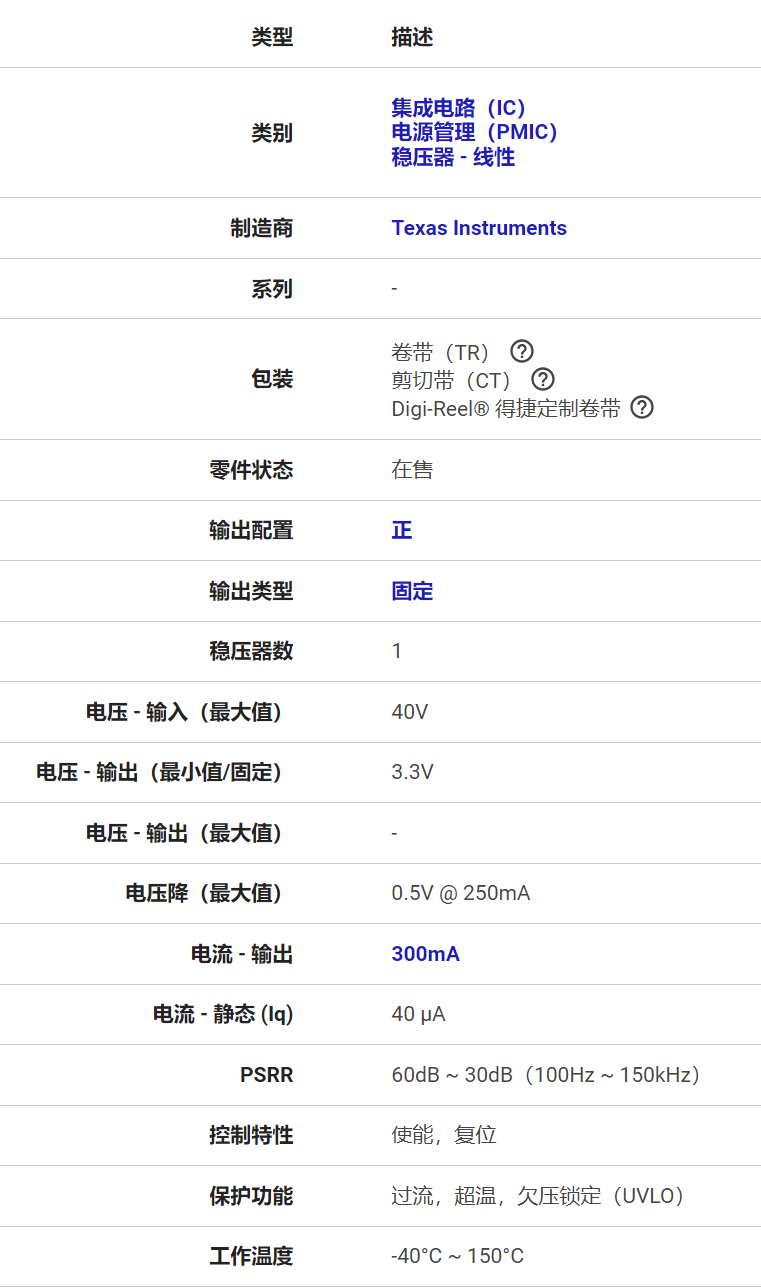Select the 固定 output type link
The image size is (761, 1288).
click(412, 591)
